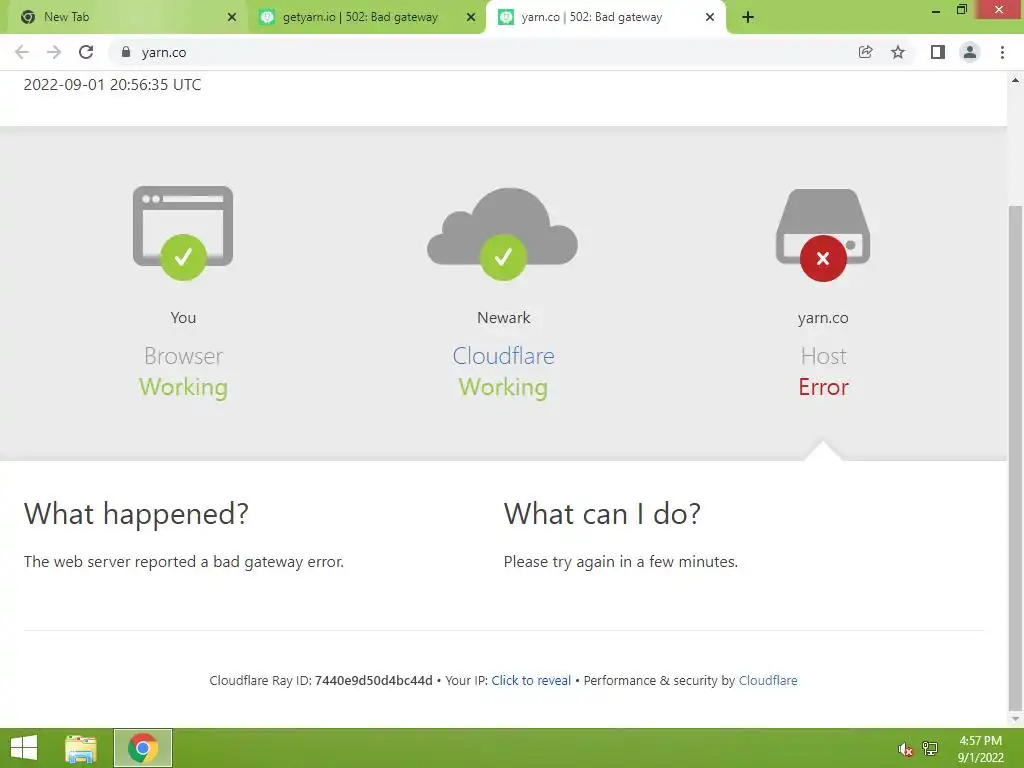
Task: Bookmark this tab with star
Action: coord(898,52)
